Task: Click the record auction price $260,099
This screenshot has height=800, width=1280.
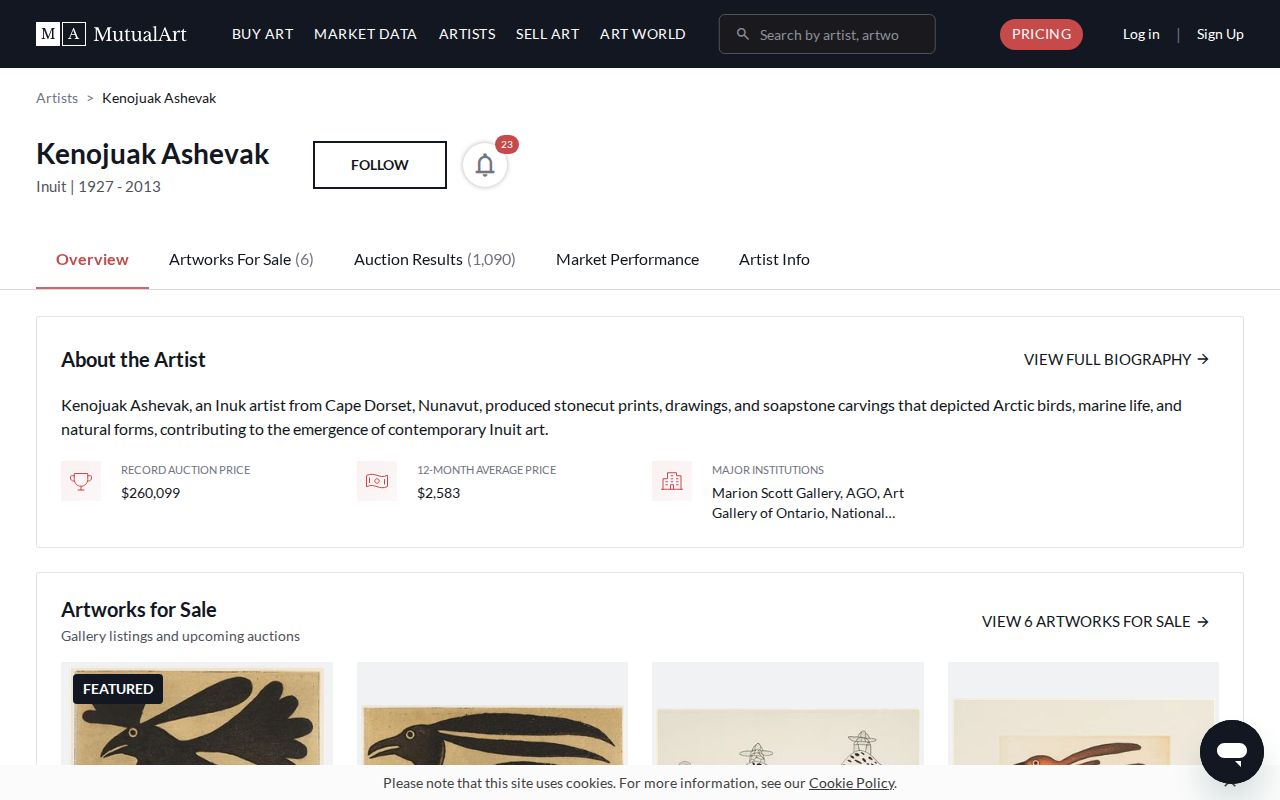Action: [150, 493]
